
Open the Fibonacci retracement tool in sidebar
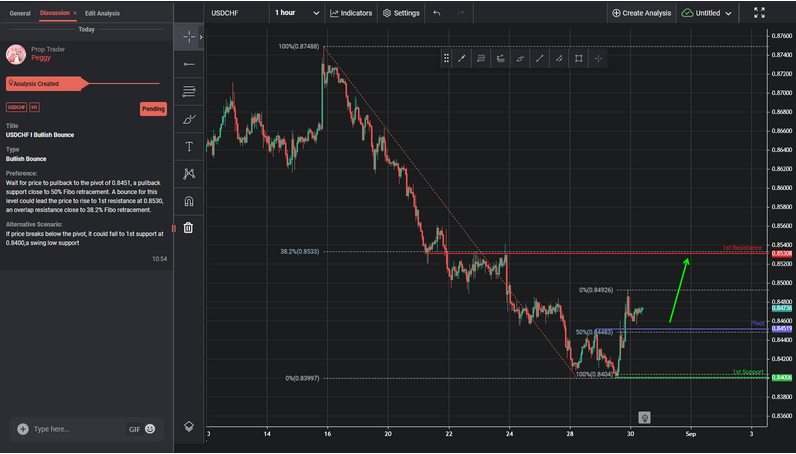point(189,91)
